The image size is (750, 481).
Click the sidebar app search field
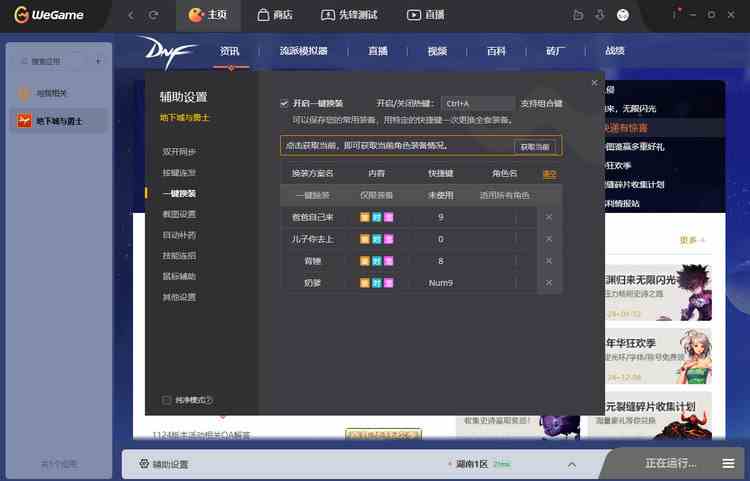53,61
